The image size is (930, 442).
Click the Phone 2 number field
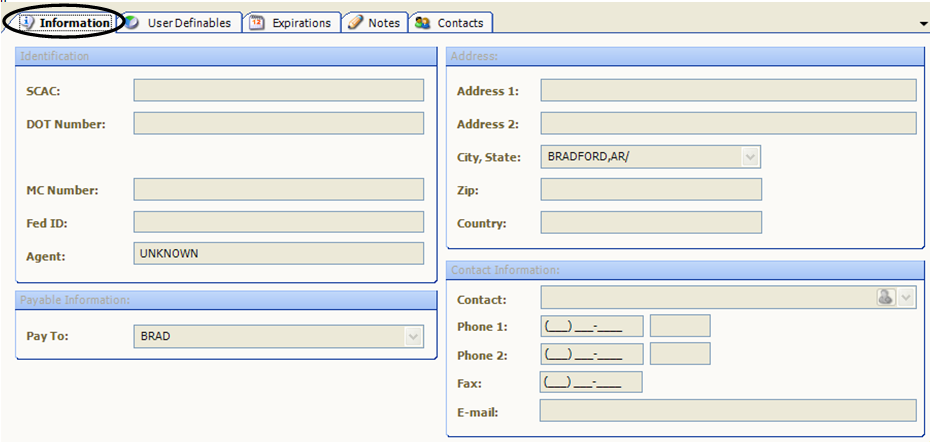592,354
